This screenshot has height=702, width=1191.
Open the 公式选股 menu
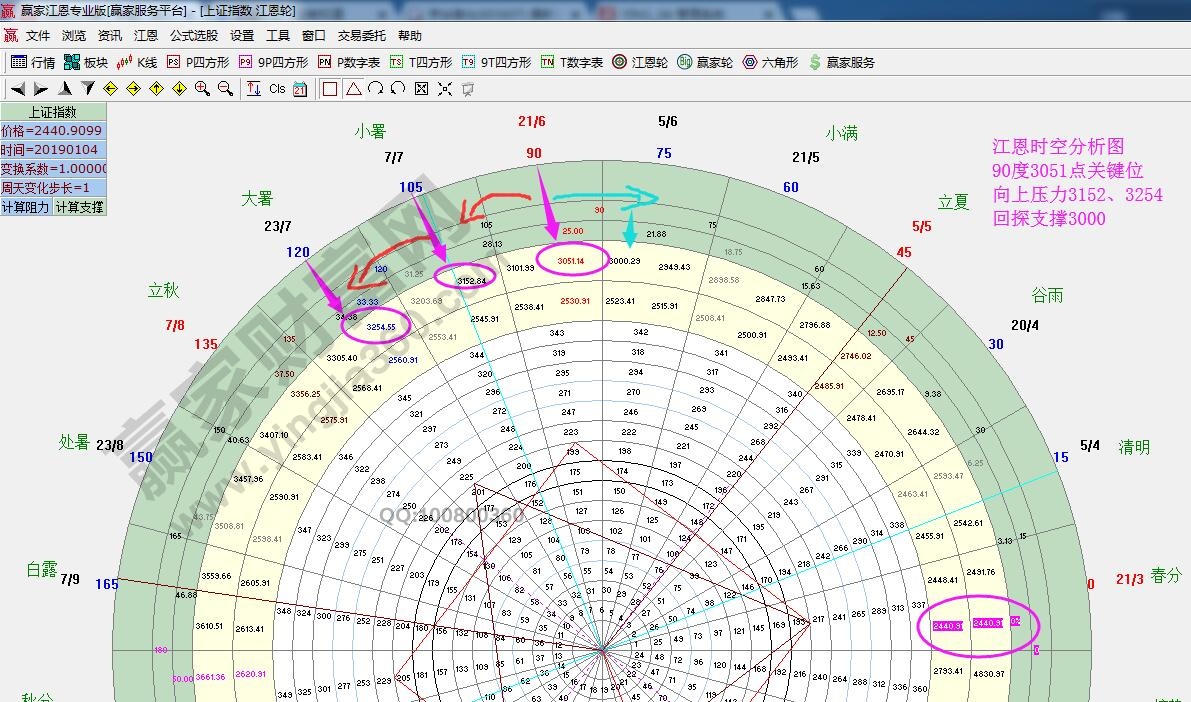[193, 35]
